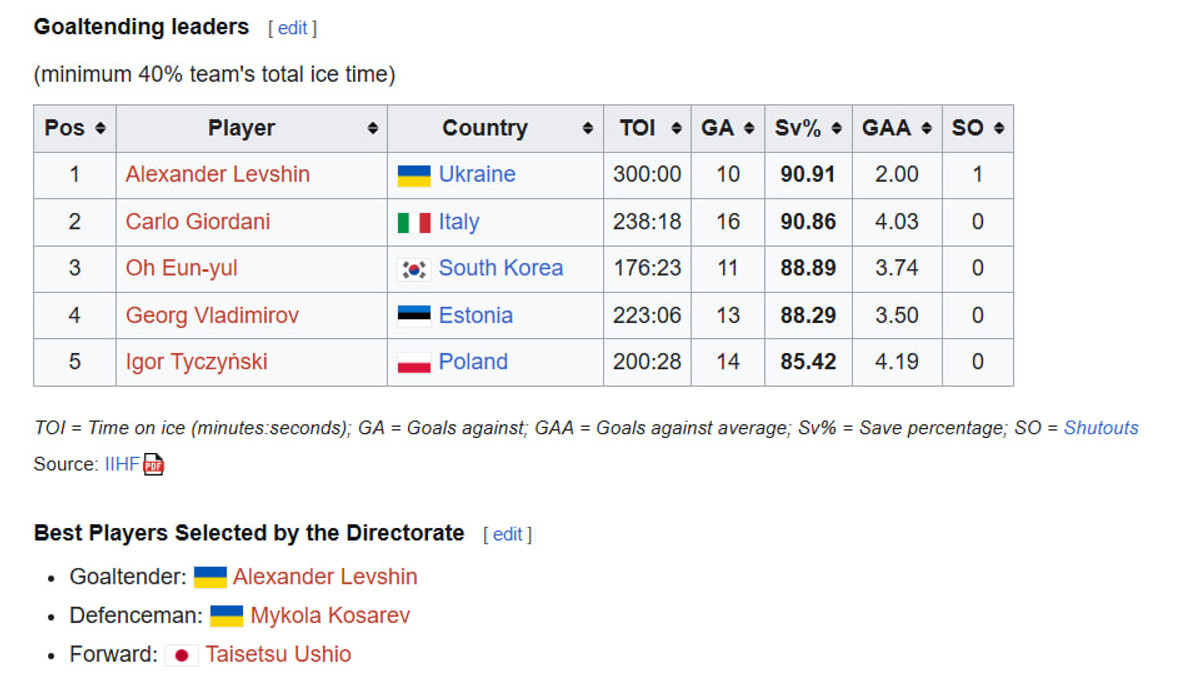This screenshot has height=683, width=1200.
Task: Click the PDF icon next to IIHF
Action: 153,464
